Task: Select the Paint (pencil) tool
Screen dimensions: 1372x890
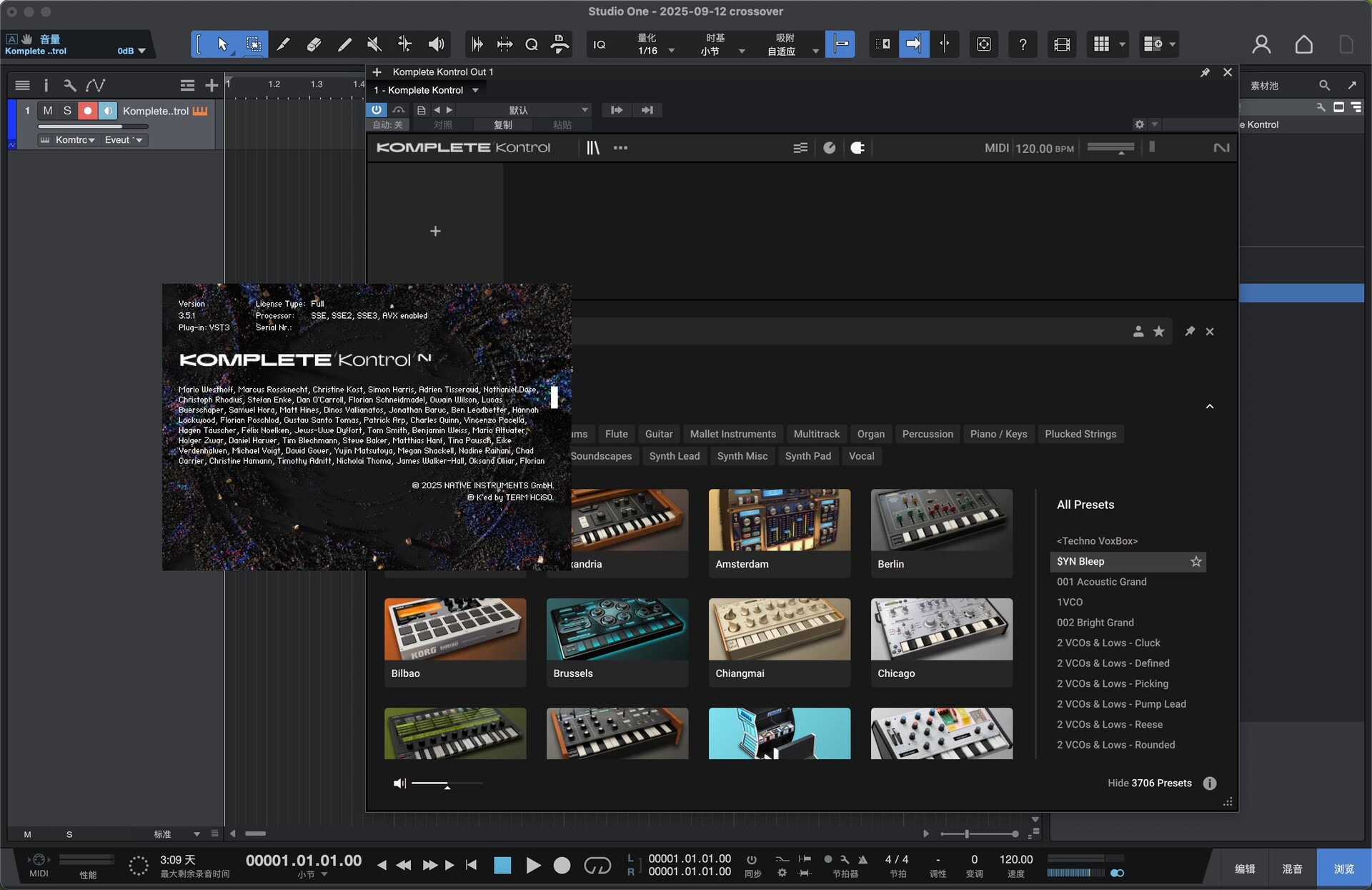Action: coord(344,44)
